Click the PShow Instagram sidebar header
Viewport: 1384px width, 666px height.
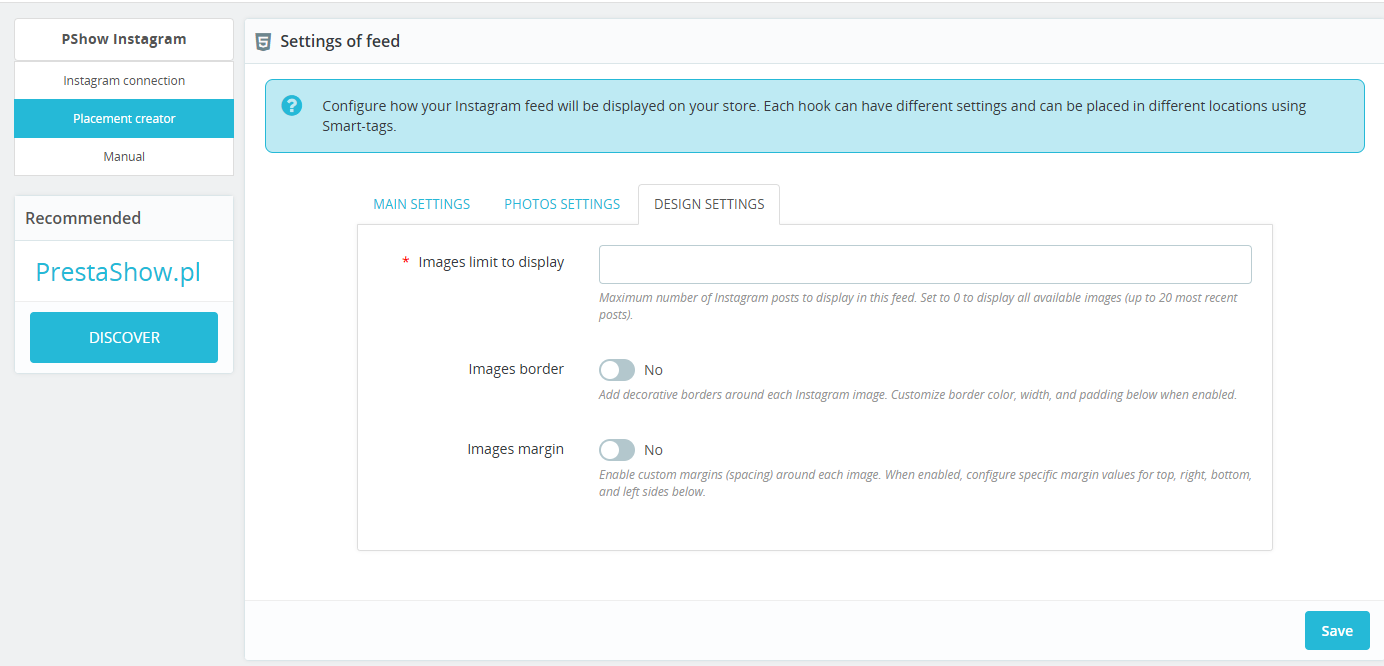coord(124,40)
